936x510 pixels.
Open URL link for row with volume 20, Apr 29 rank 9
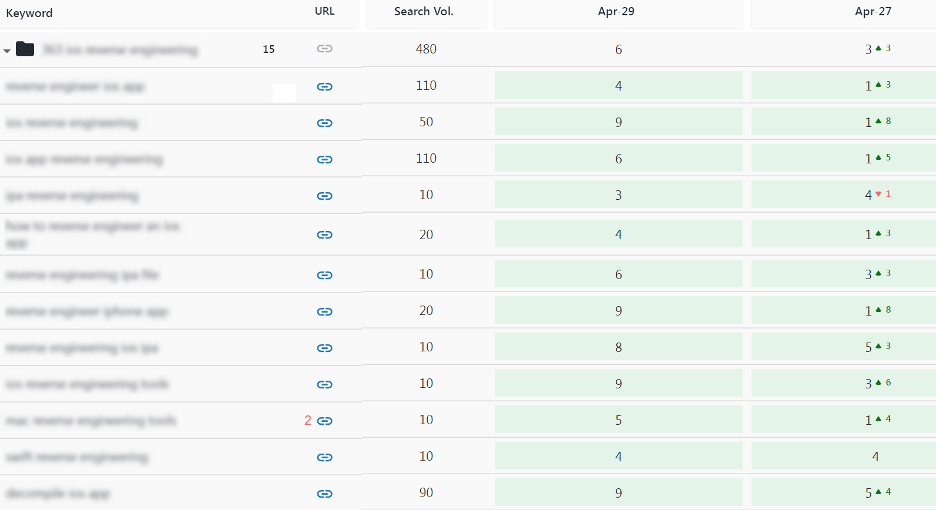(324, 312)
